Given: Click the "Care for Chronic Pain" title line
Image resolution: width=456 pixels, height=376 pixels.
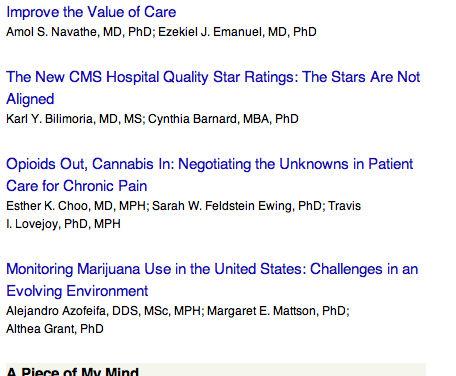Looking at the screenshot, I should [x=76, y=186].
